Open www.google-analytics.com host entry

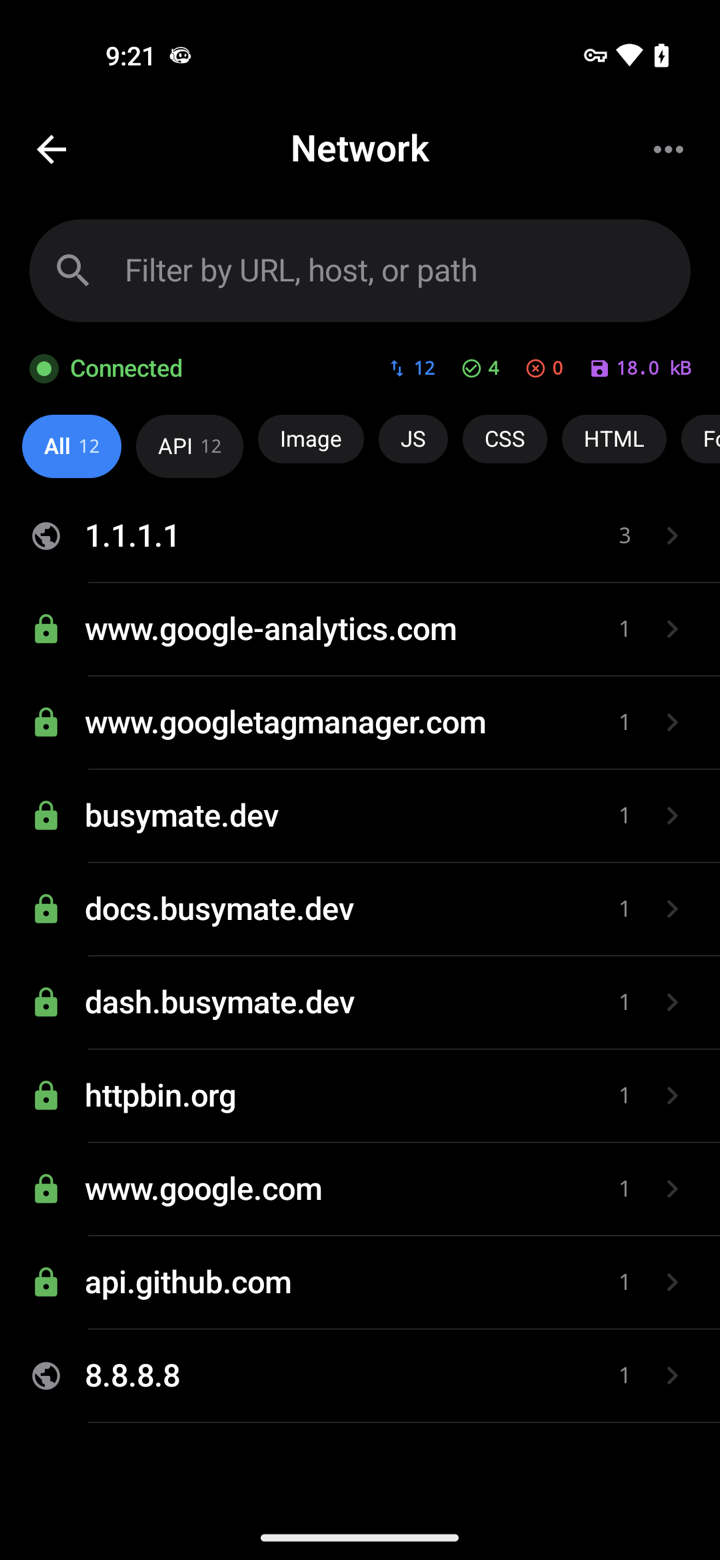pos(360,629)
